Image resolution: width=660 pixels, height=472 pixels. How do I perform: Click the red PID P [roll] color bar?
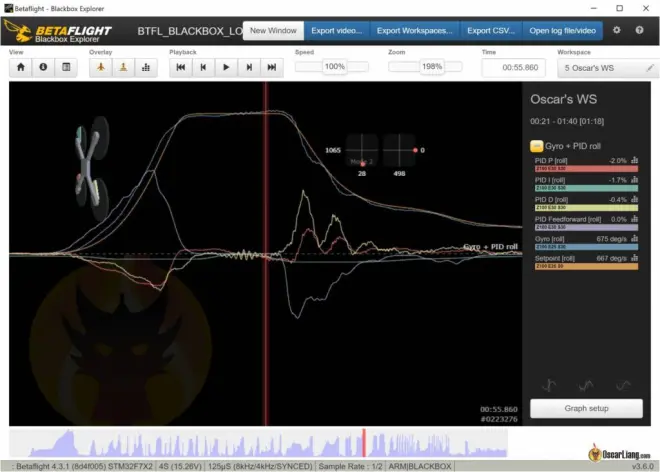pyautogui.click(x=586, y=169)
